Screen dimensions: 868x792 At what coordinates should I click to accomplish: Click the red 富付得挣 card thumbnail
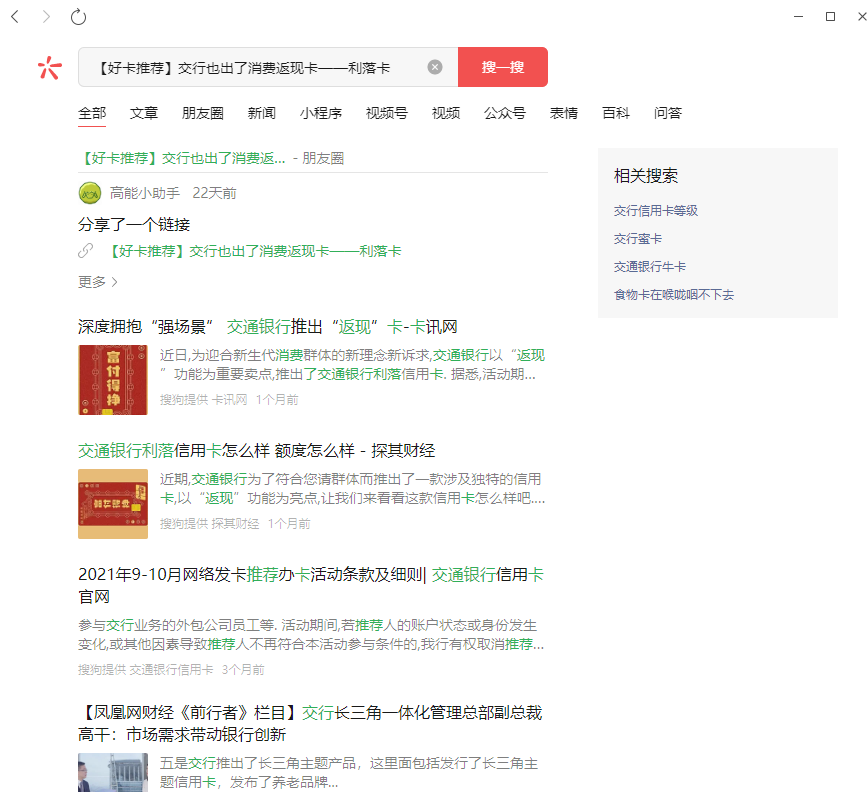click(113, 380)
